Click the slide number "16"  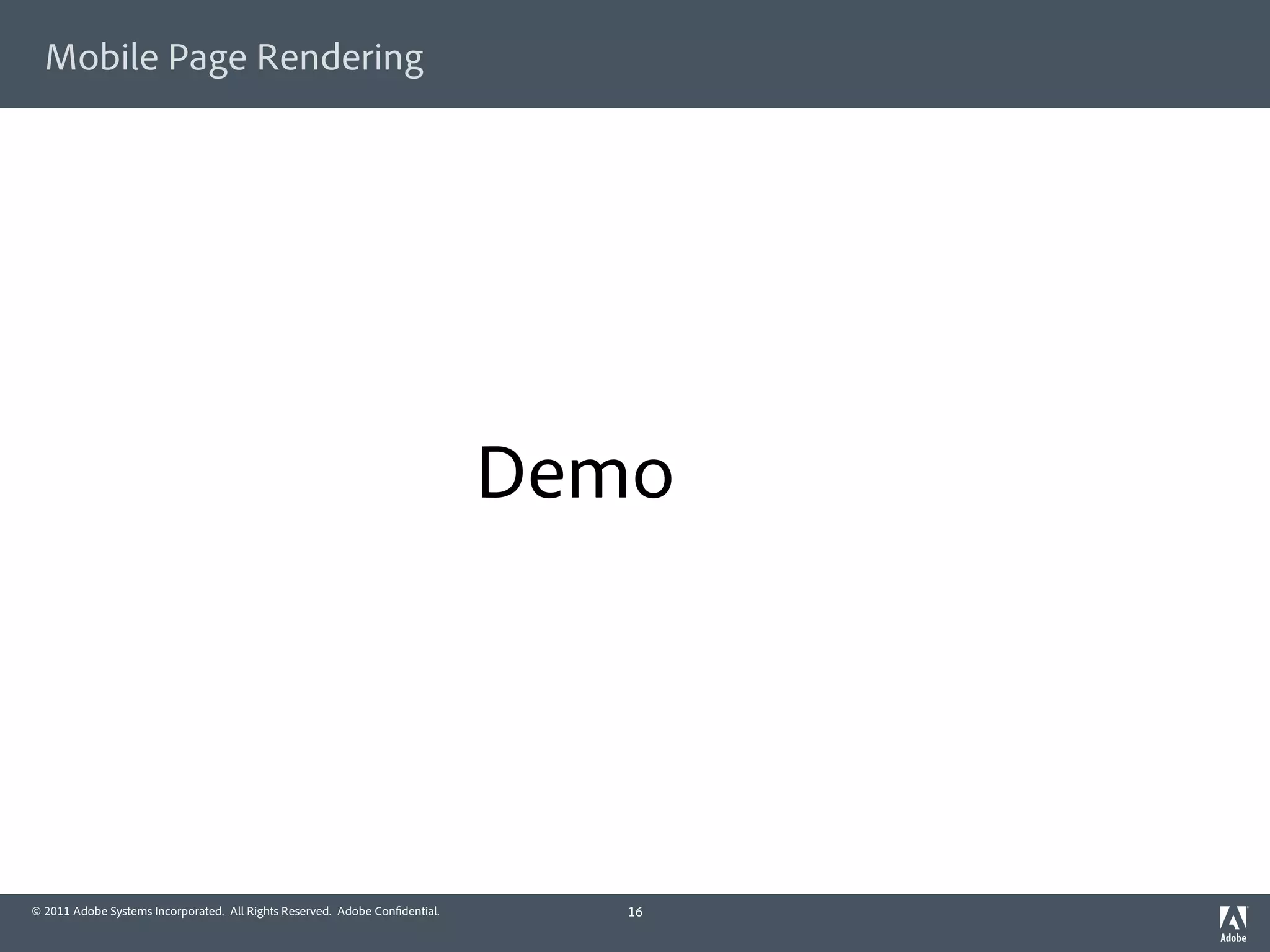pyautogui.click(x=635, y=912)
